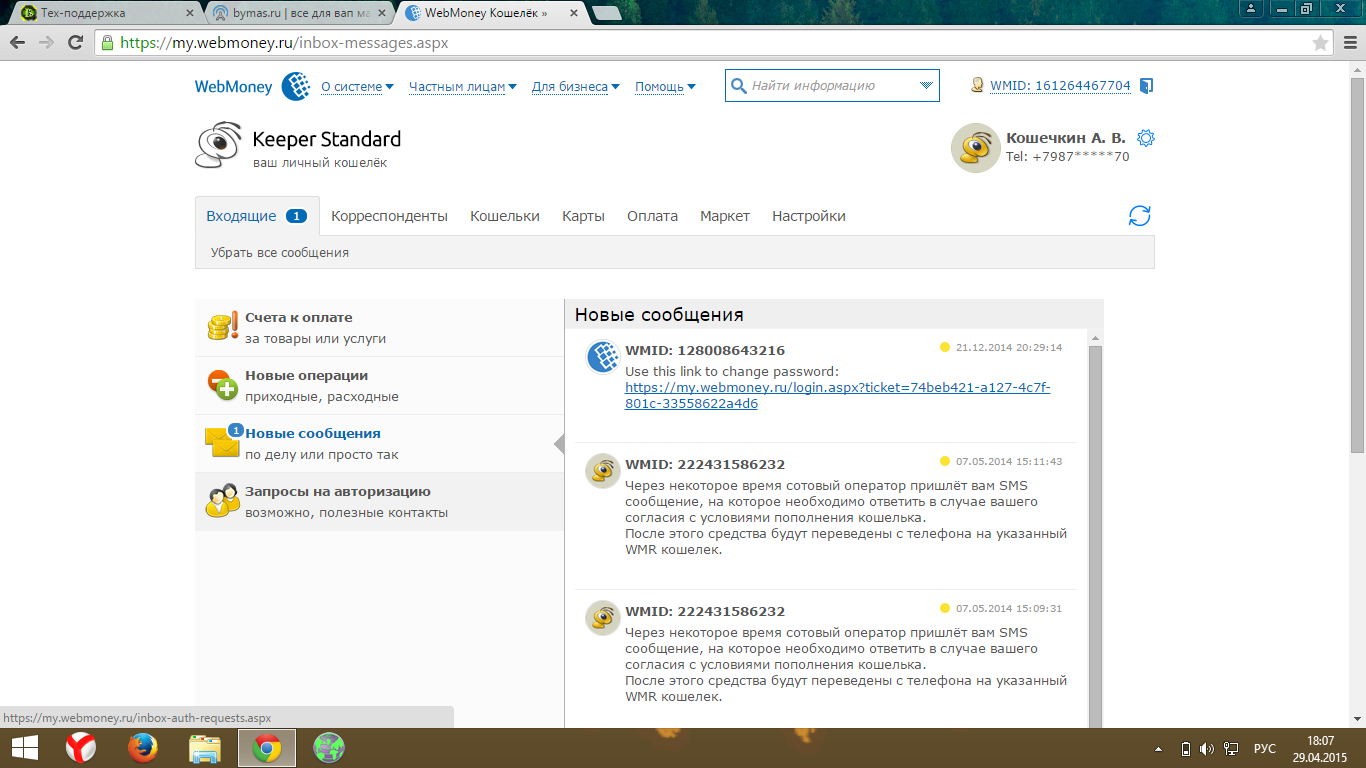Click the WebMoney globe logo in the header

(x=295, y=87)
